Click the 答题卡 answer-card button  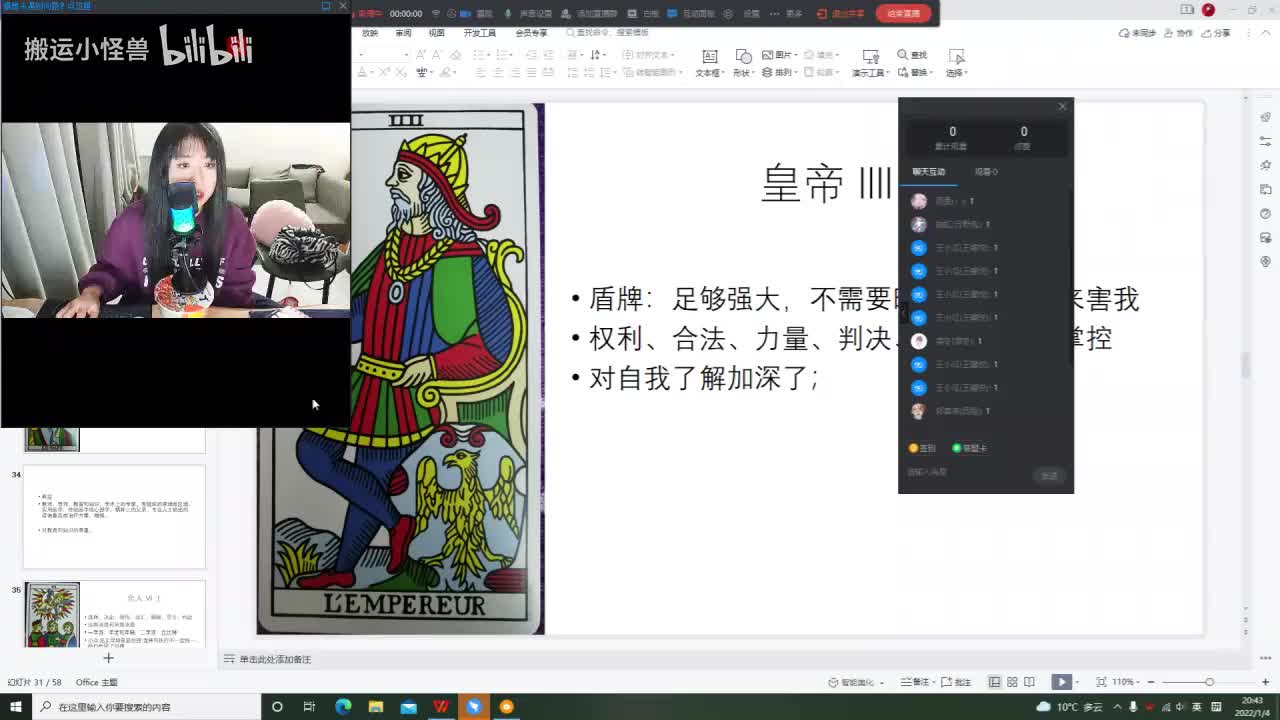[x=970, y=448]
